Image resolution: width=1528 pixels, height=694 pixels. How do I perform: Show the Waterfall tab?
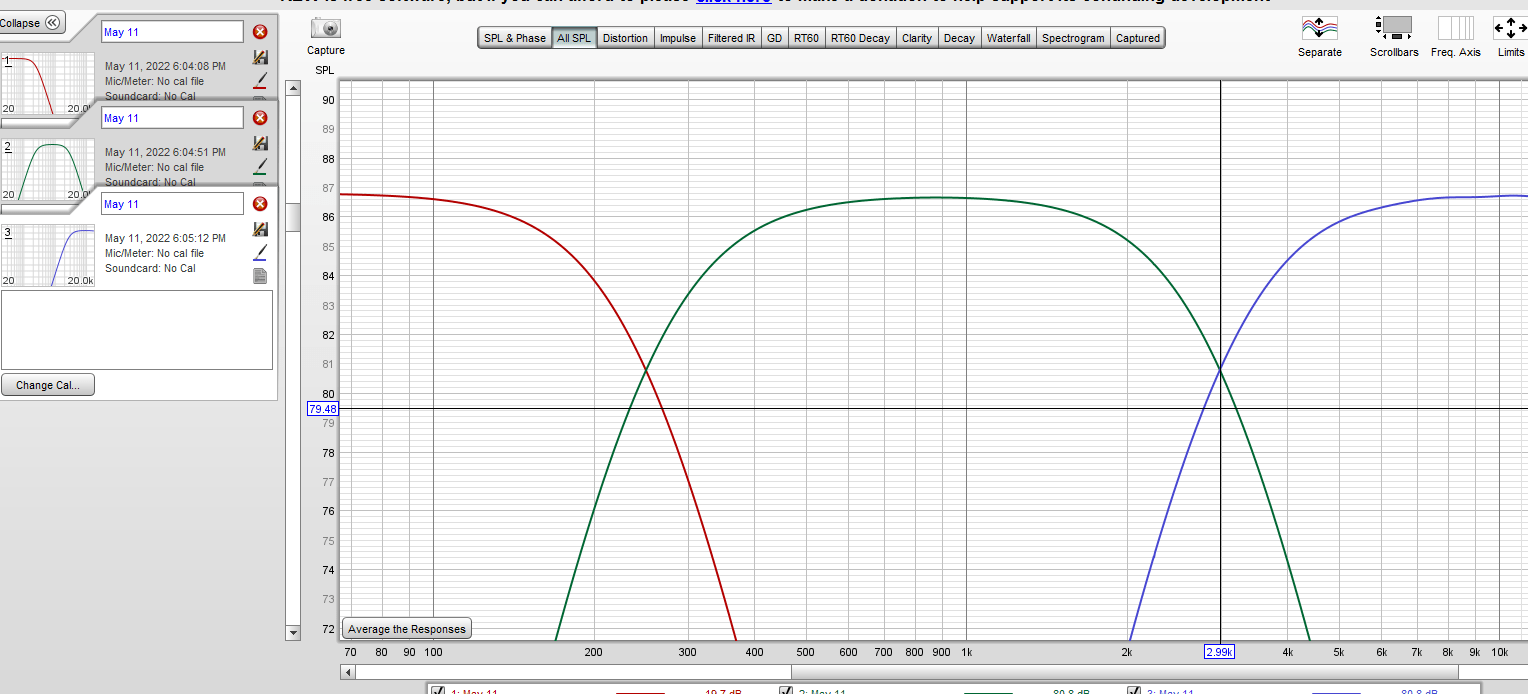click(1008, 38)
